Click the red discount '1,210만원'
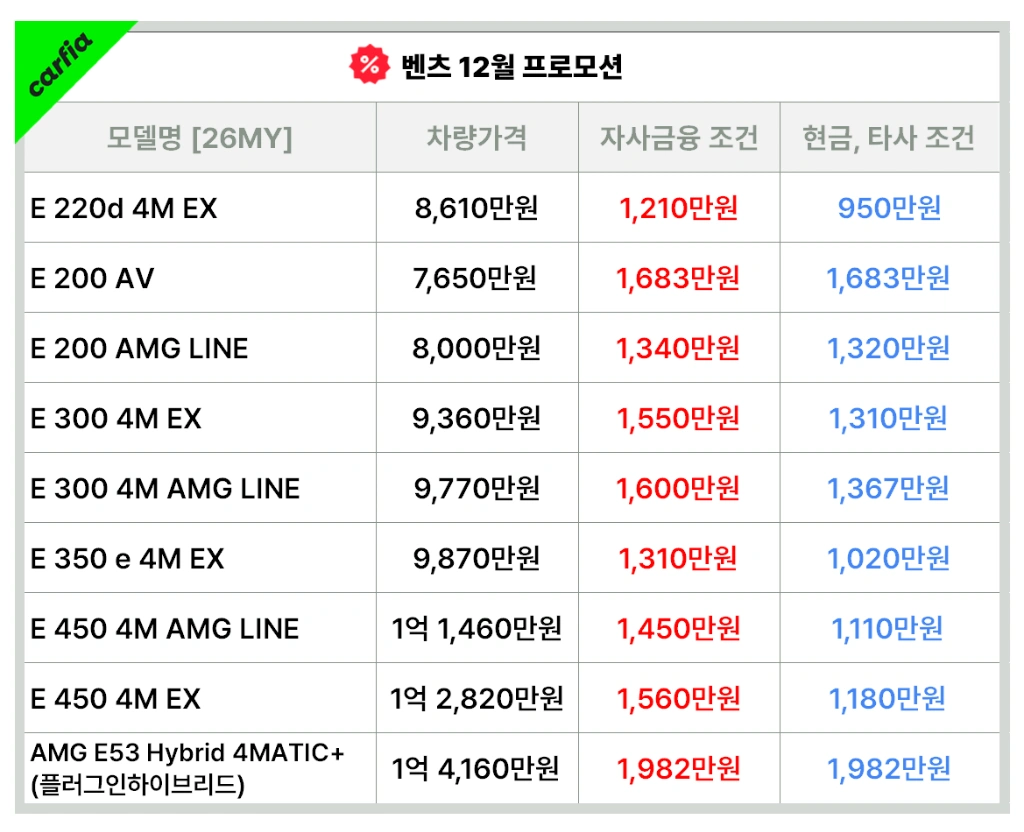 click(x=679, y=208)
